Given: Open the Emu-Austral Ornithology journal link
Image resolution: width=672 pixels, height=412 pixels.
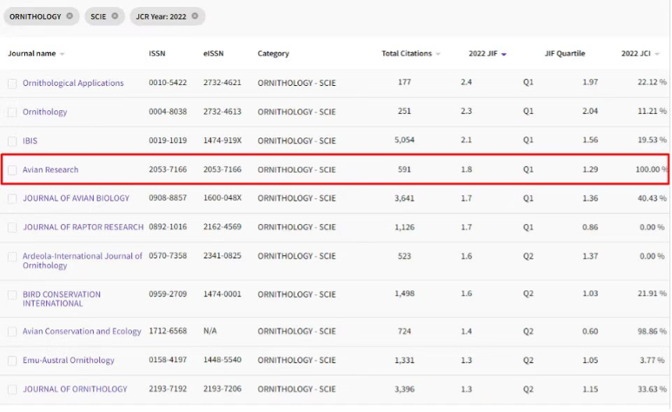Looking at the screenshot, I should pyautogui.click(x=68, y=360).
